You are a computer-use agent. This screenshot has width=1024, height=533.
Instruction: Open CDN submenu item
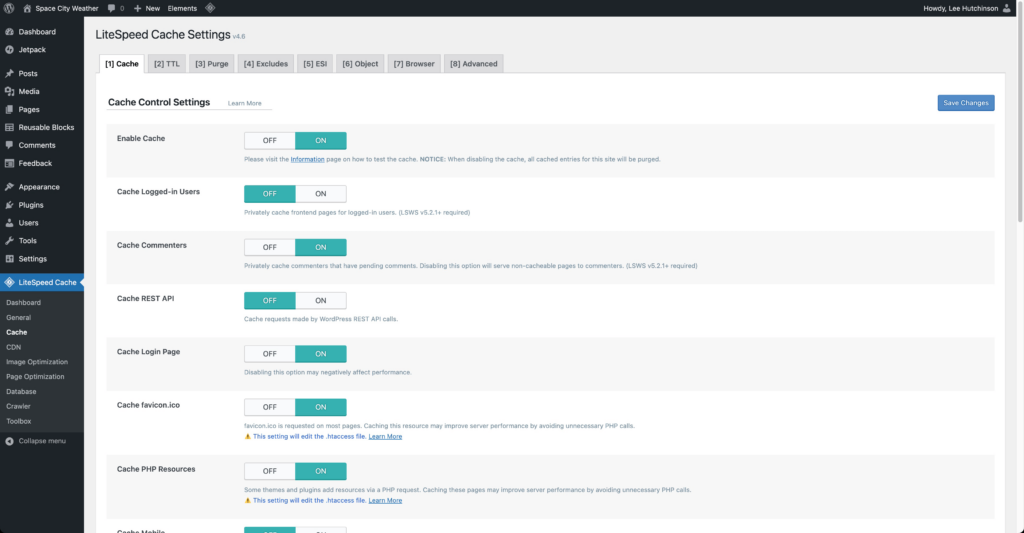[x=14, y=347]
